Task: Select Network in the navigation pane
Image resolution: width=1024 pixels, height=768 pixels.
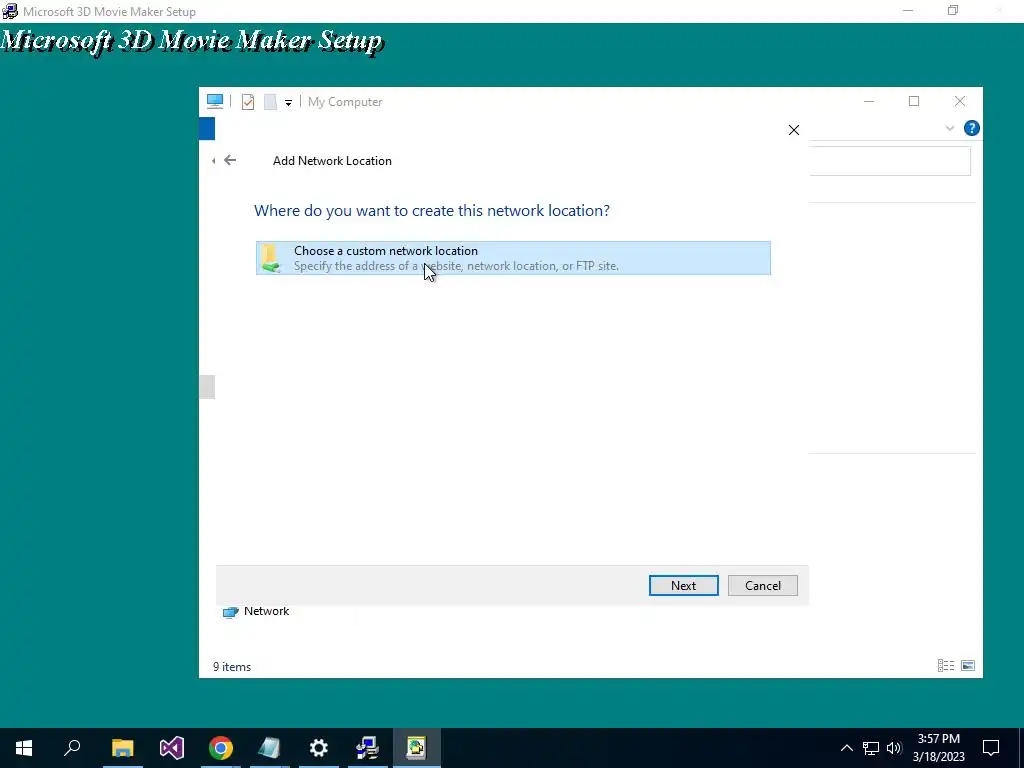Action: 256,611
